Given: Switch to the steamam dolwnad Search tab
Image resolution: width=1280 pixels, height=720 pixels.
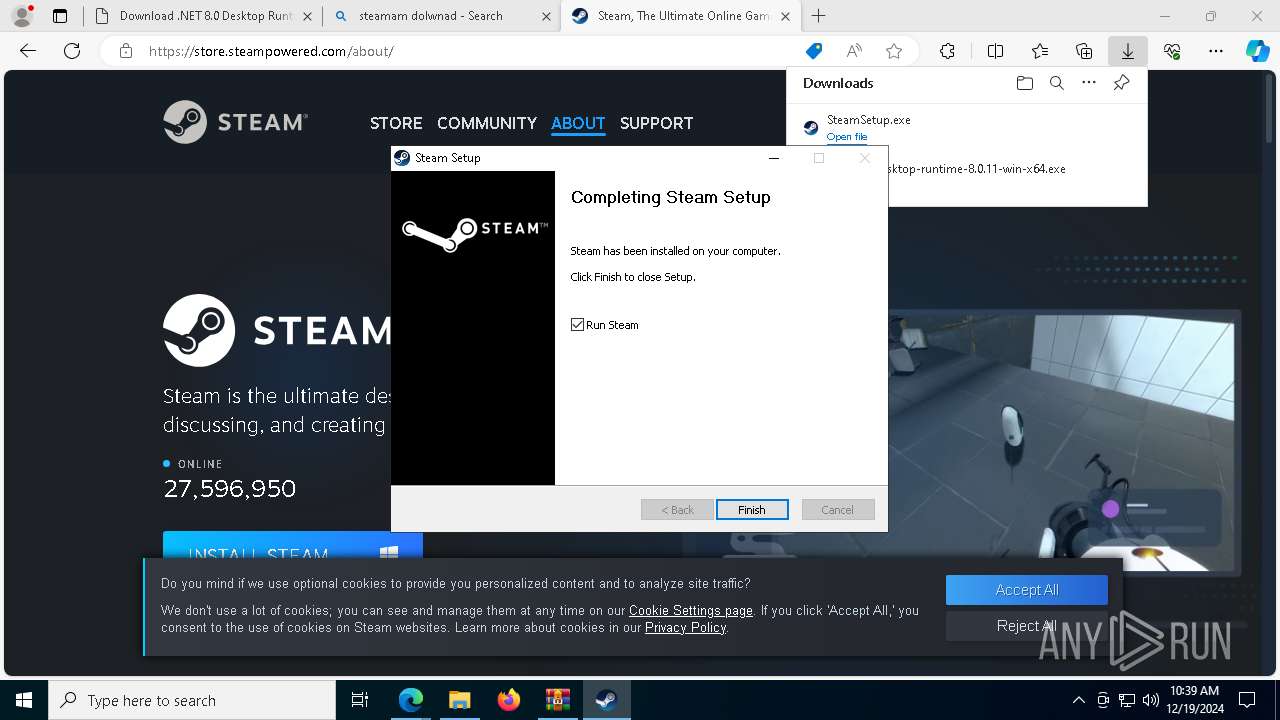Looking at the screenshot, I should [442, 16].
